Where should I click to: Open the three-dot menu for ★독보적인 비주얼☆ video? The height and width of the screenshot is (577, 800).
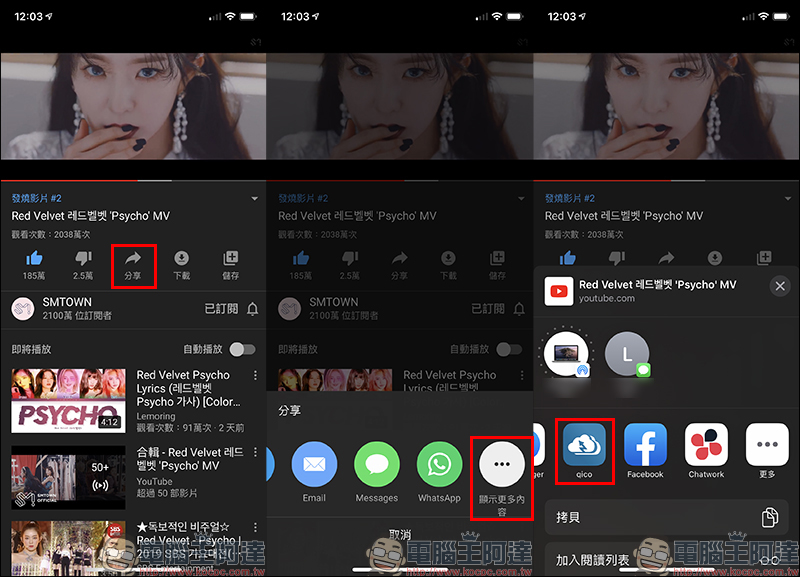coord(255,527)
